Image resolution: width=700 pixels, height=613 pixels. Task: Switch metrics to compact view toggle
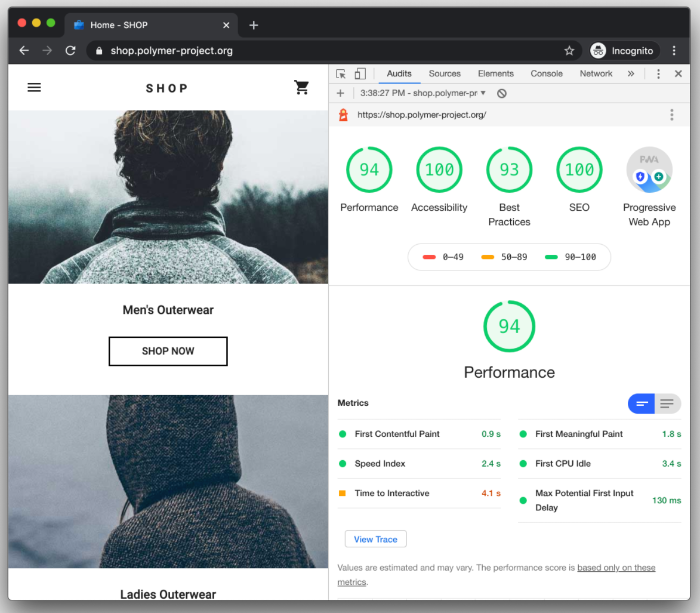[641, 404]
